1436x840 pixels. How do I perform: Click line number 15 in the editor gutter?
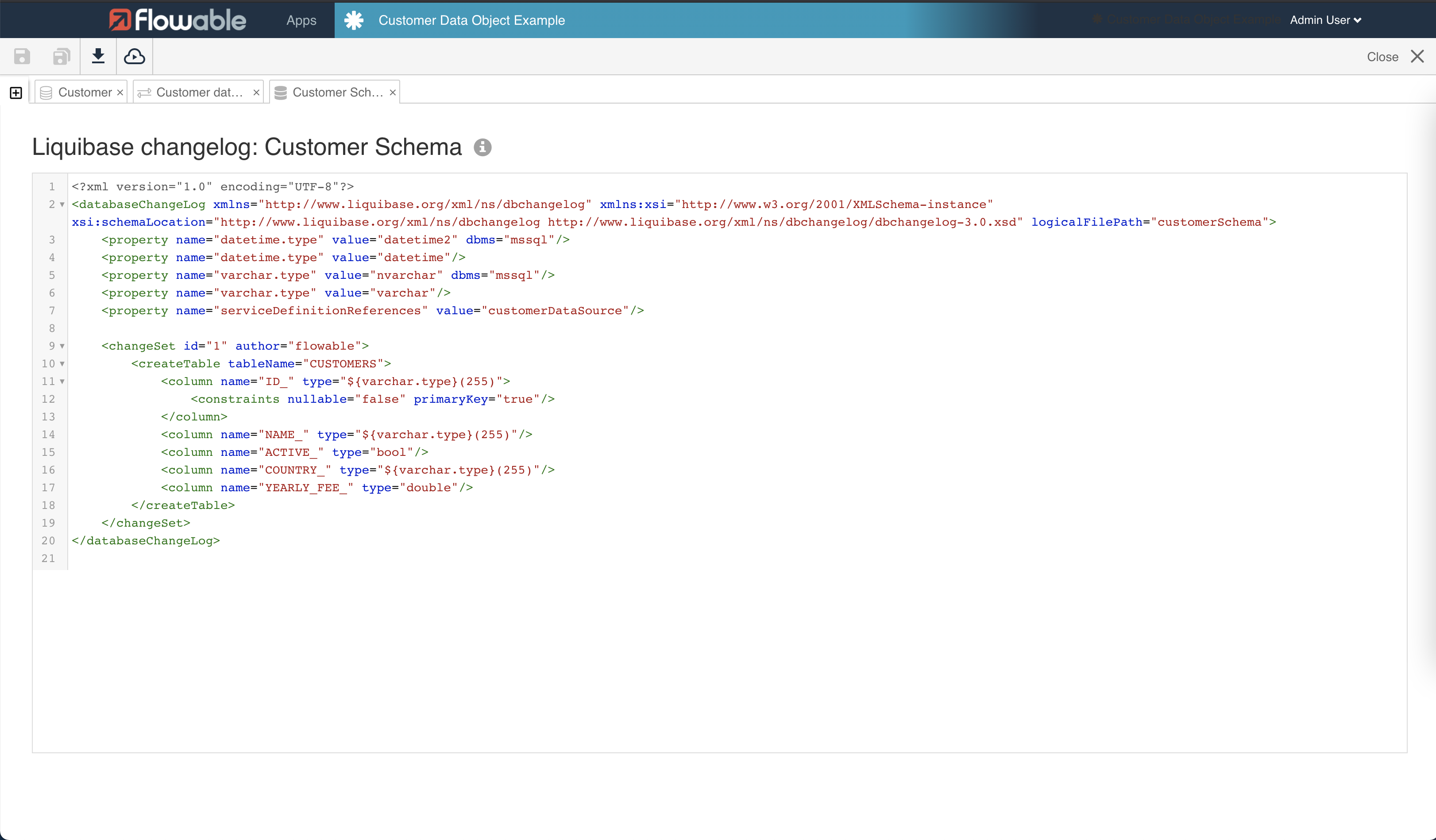pos(48,452)
